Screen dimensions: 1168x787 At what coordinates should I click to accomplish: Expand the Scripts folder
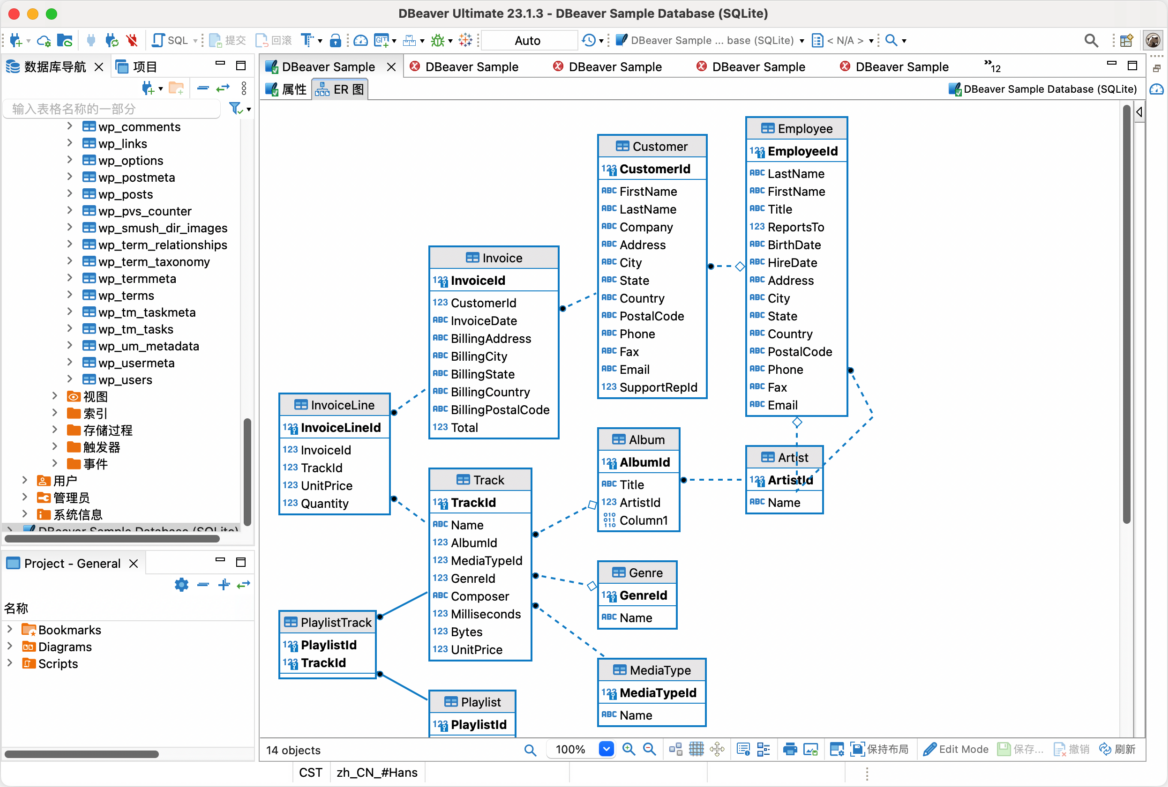[10, 663]
